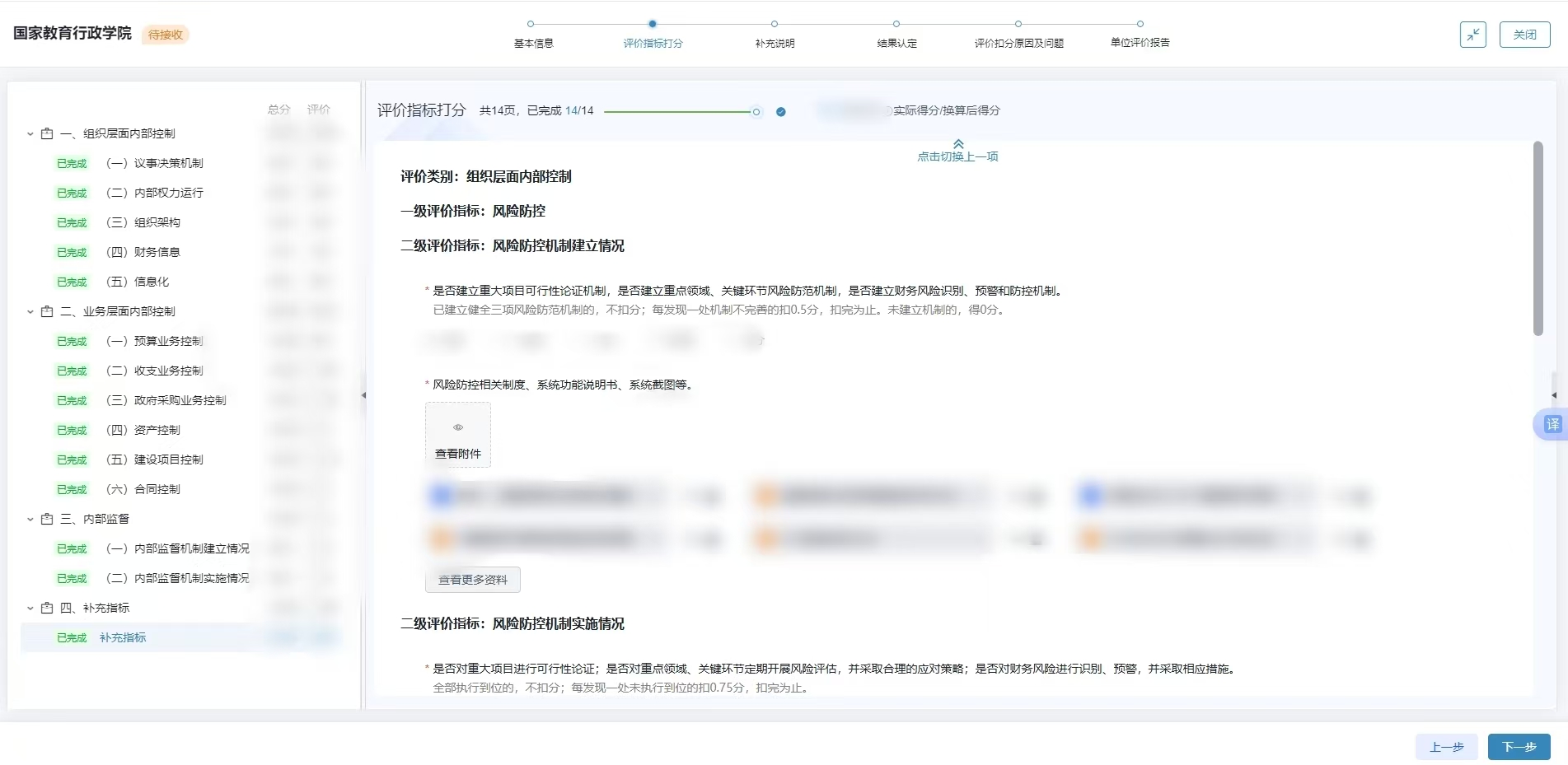Collapse the 三、内部监督 tree group
Image resolution: width=1568 pixels, height=765 pixels.
tap(30, 519)
